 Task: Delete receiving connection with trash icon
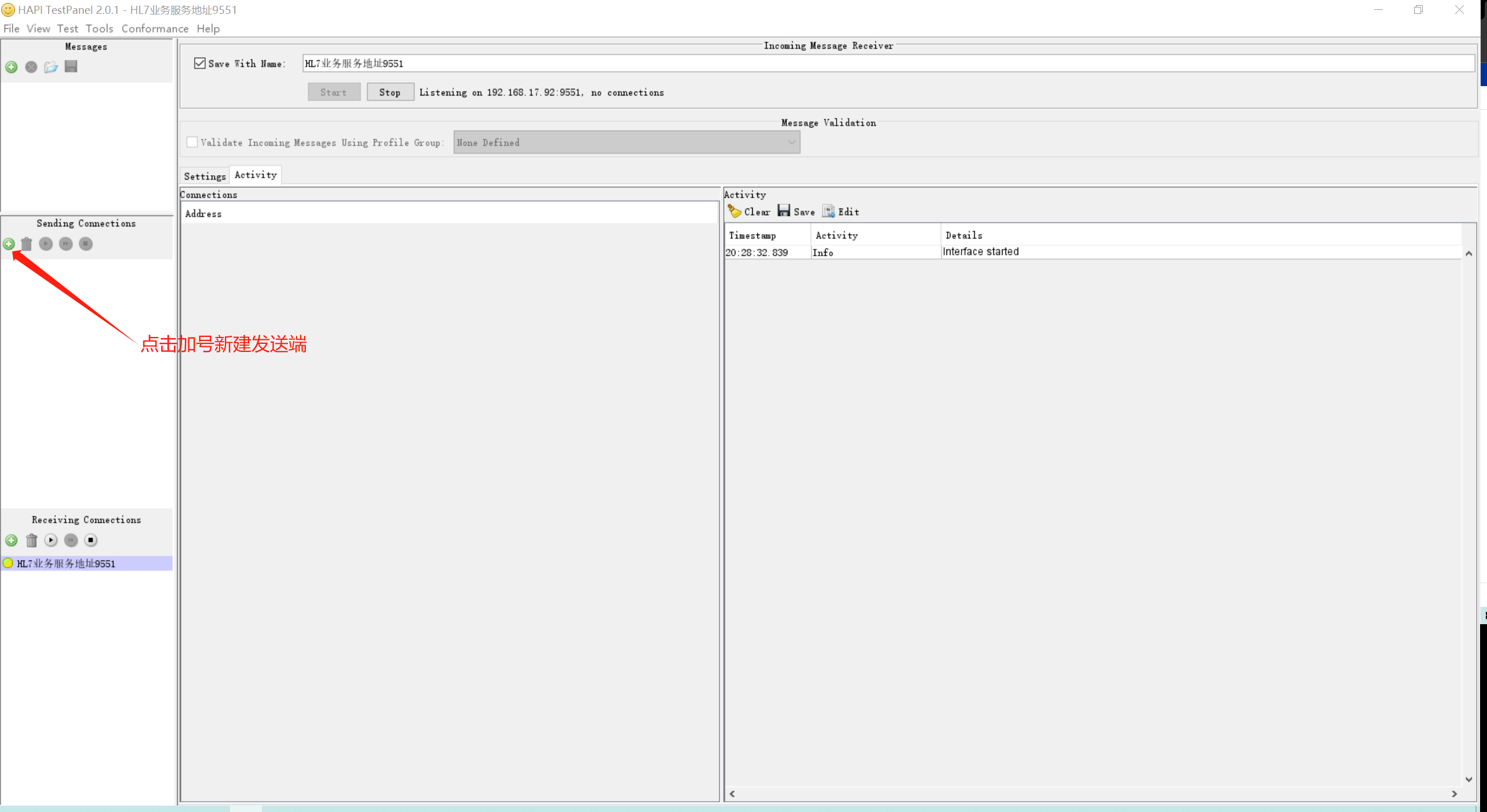(32, 540)
